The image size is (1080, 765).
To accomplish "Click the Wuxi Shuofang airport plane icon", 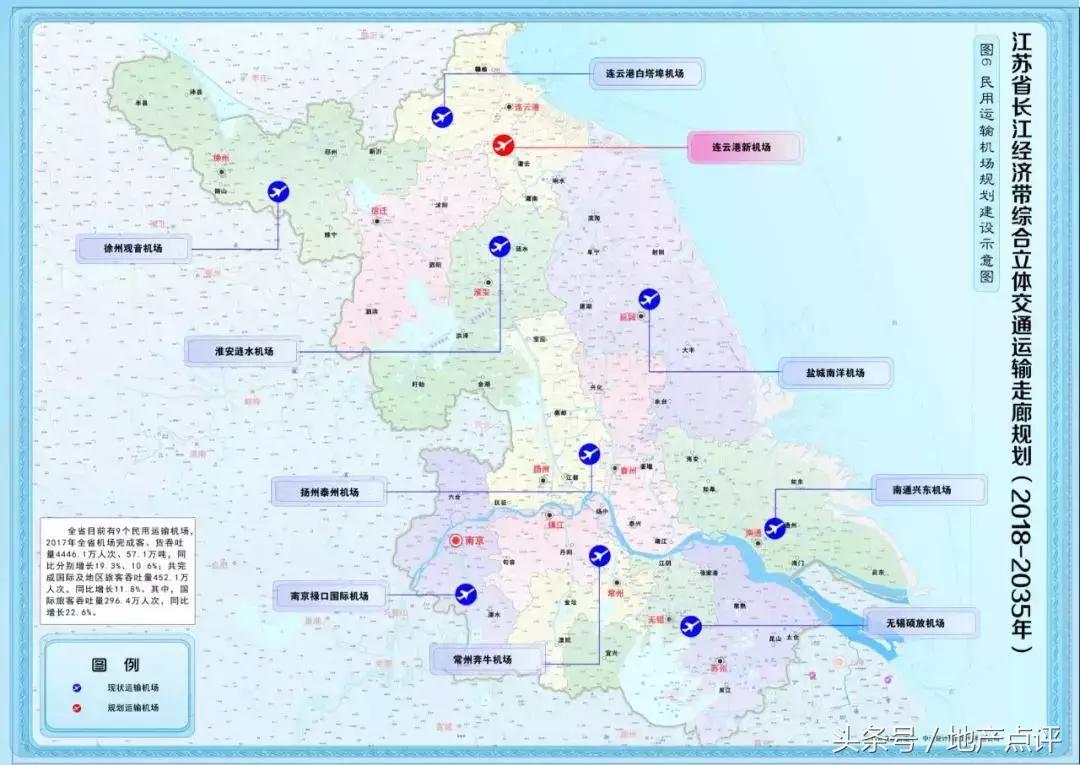I will (690, 626).
